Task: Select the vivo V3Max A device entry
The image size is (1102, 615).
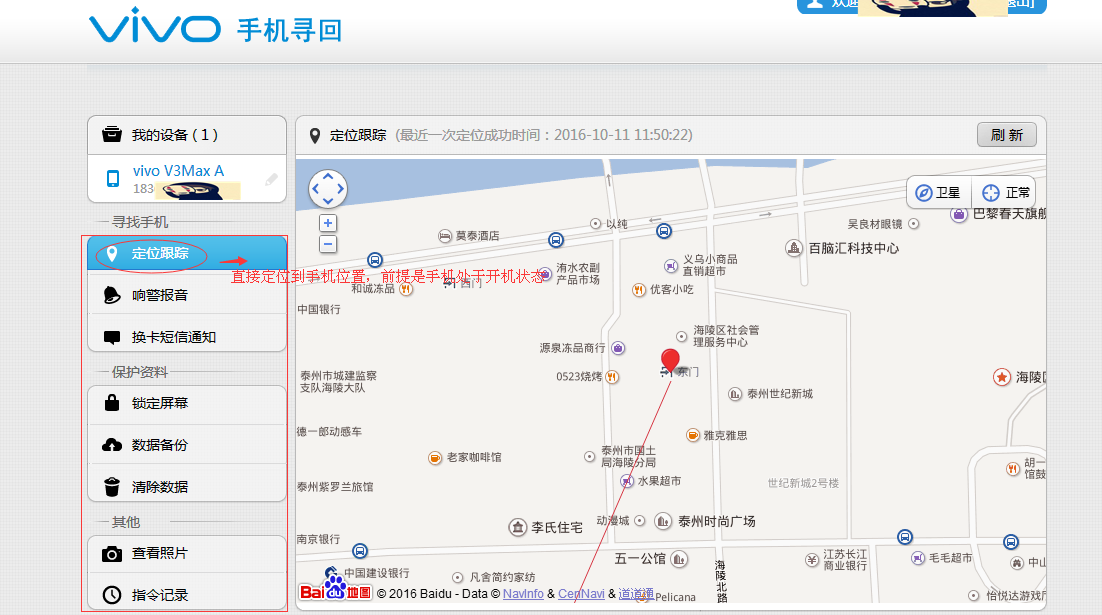Action: coord(178,170)
